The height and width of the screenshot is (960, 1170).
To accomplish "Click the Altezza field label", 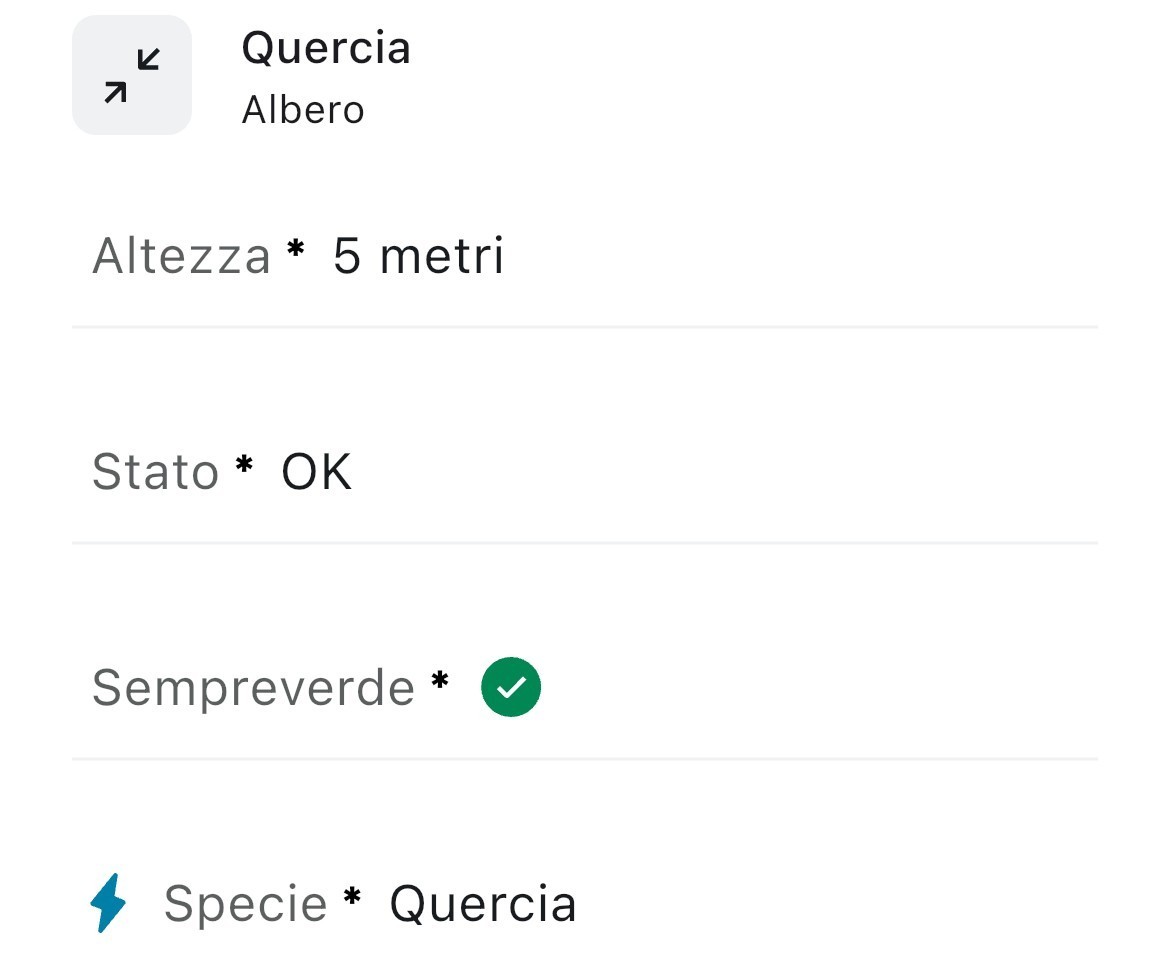I will point(181,256).
